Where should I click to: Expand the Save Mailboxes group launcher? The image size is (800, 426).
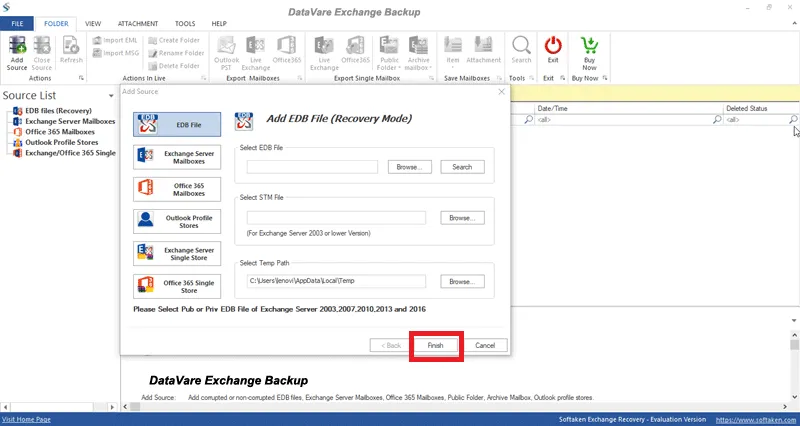pyautogui.click(x=499, y=78)
